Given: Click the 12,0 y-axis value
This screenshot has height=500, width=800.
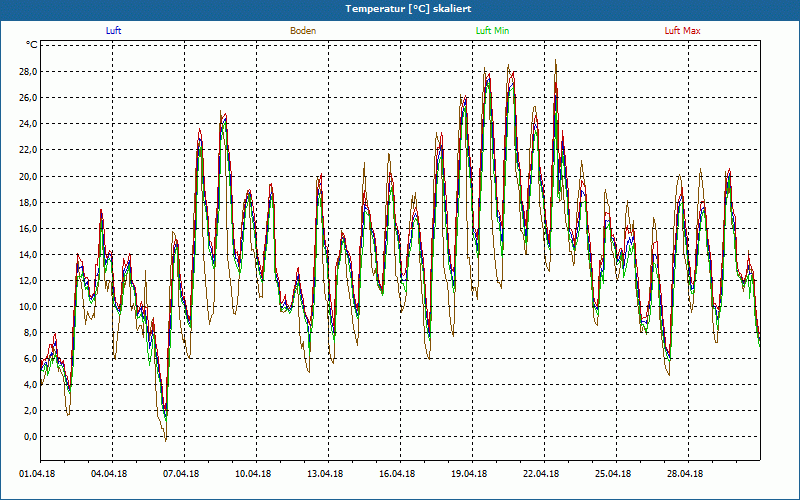Looking at the screenshot, I should coord(28,281).
